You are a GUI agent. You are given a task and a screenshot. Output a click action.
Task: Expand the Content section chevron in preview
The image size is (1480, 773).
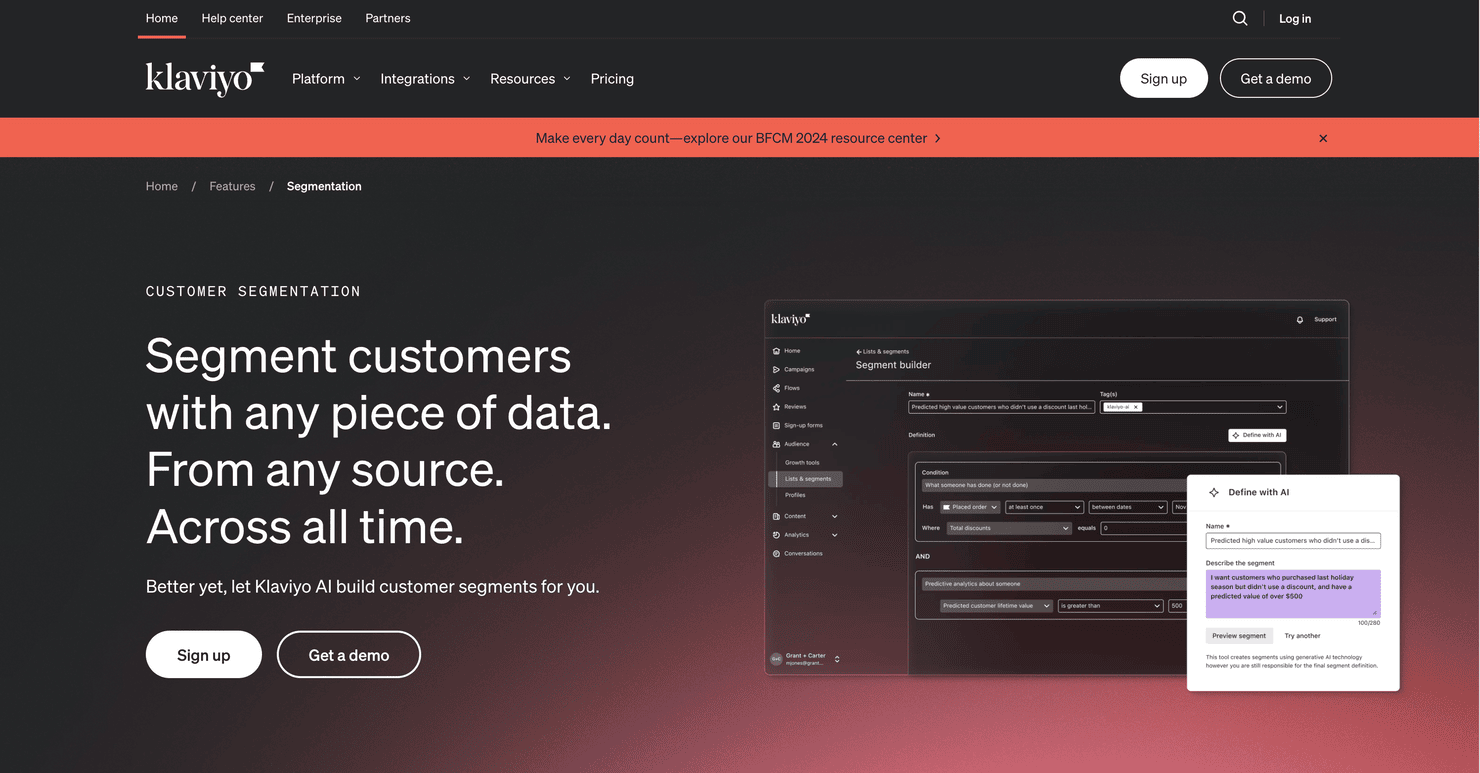coord(835,516)
